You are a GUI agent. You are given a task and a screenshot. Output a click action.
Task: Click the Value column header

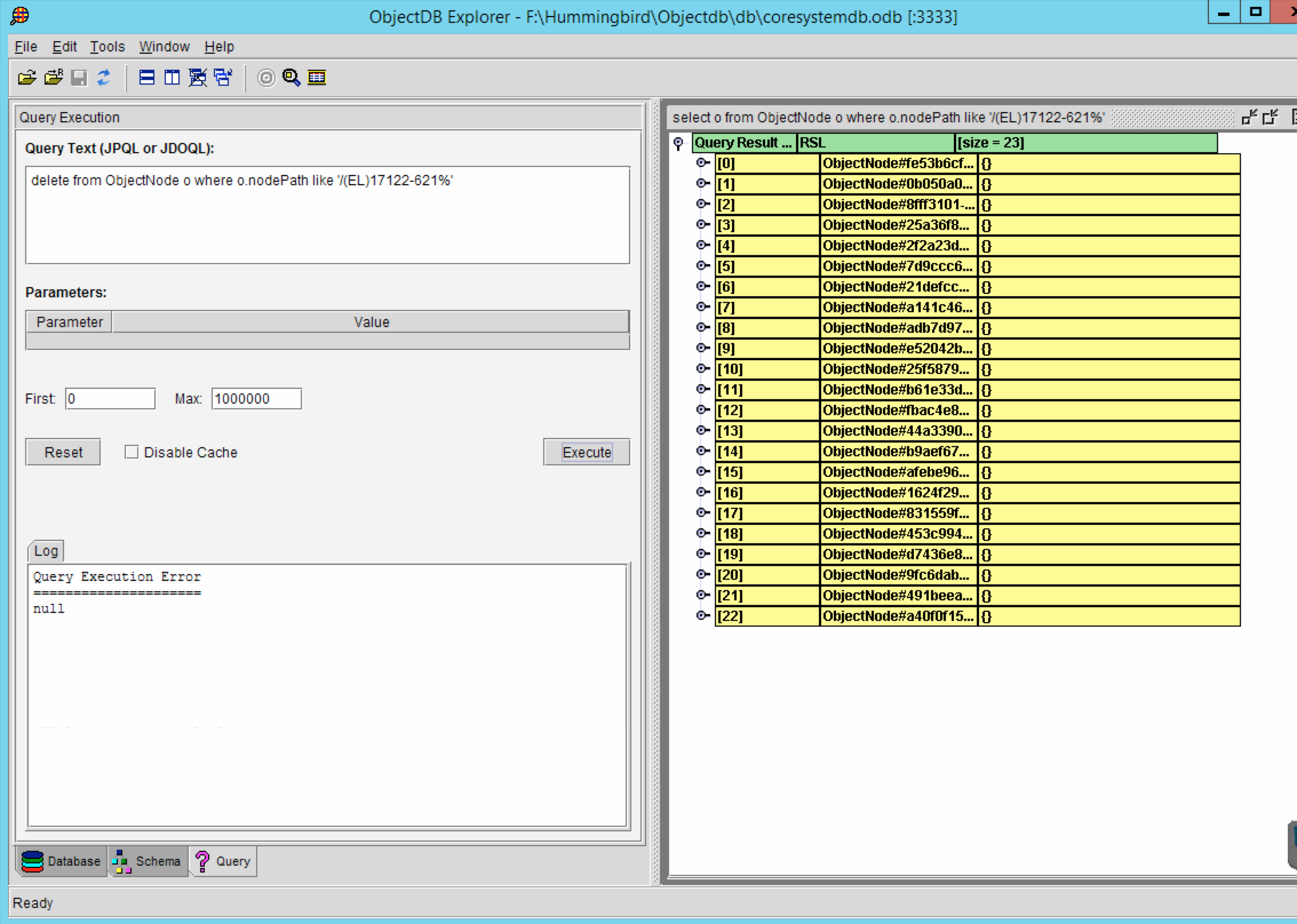(371, 322)
